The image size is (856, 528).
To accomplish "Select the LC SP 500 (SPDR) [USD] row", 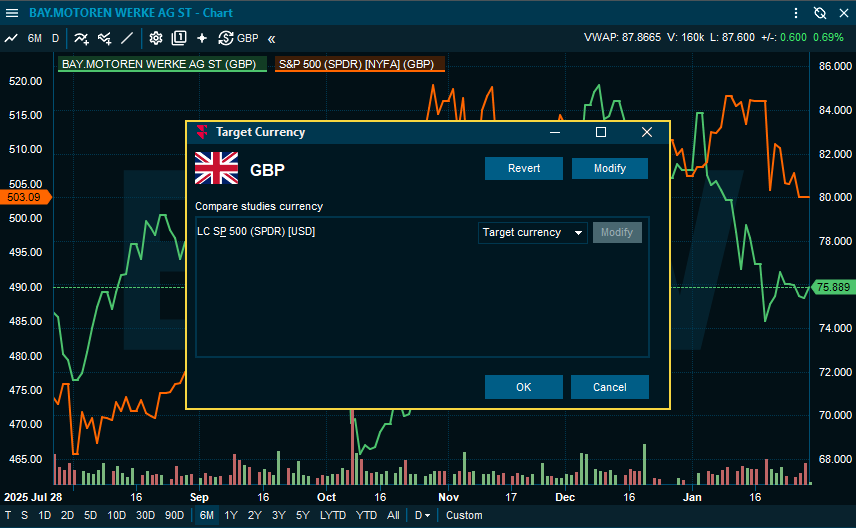I will (x=257, y=232).
